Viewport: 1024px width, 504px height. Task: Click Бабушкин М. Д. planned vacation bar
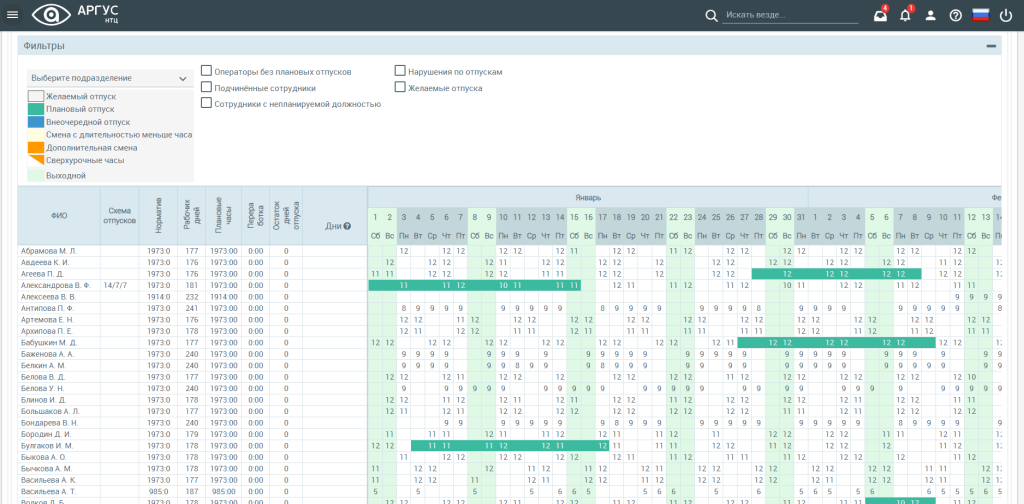coord(837,342)
